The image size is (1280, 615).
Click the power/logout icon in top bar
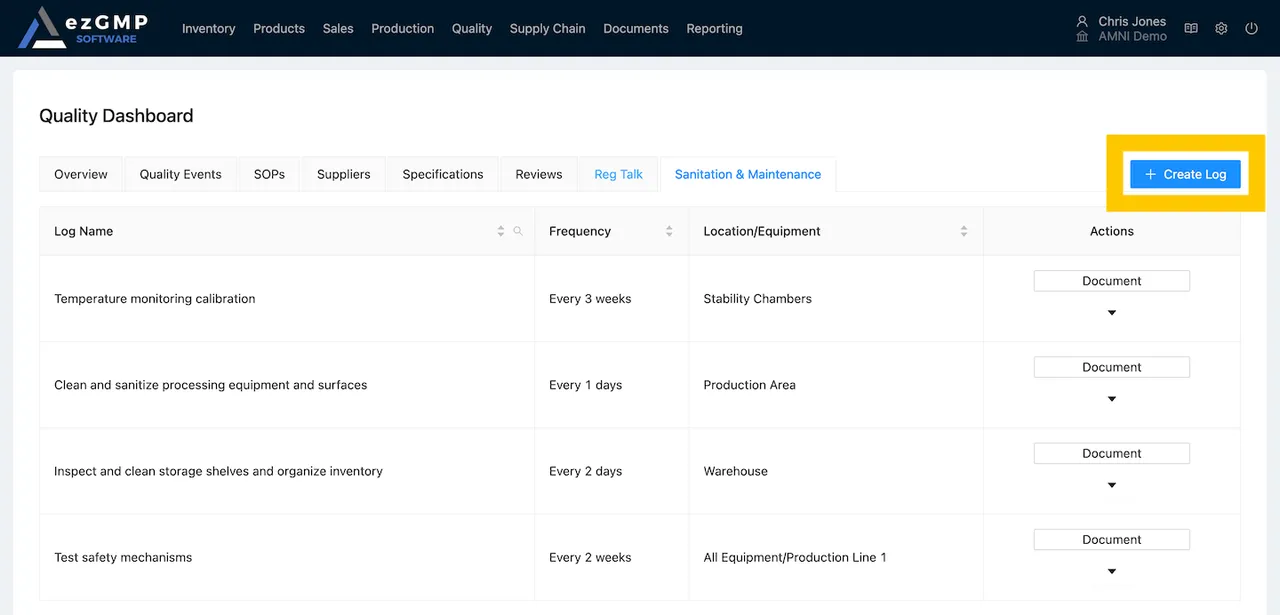[x=1251, y=28]
